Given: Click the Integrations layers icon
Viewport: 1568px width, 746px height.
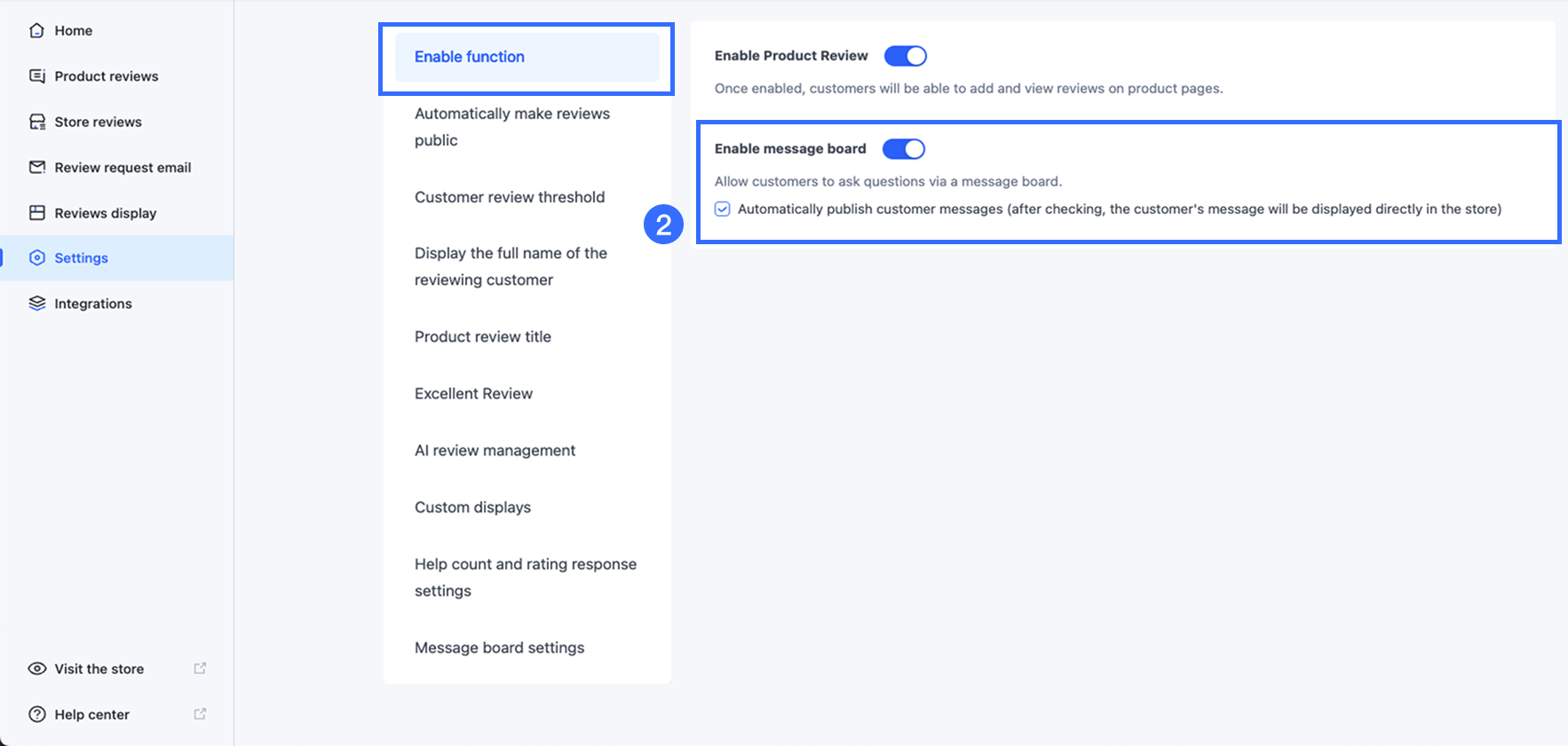Looking at the screenshot, I should 36,304.
